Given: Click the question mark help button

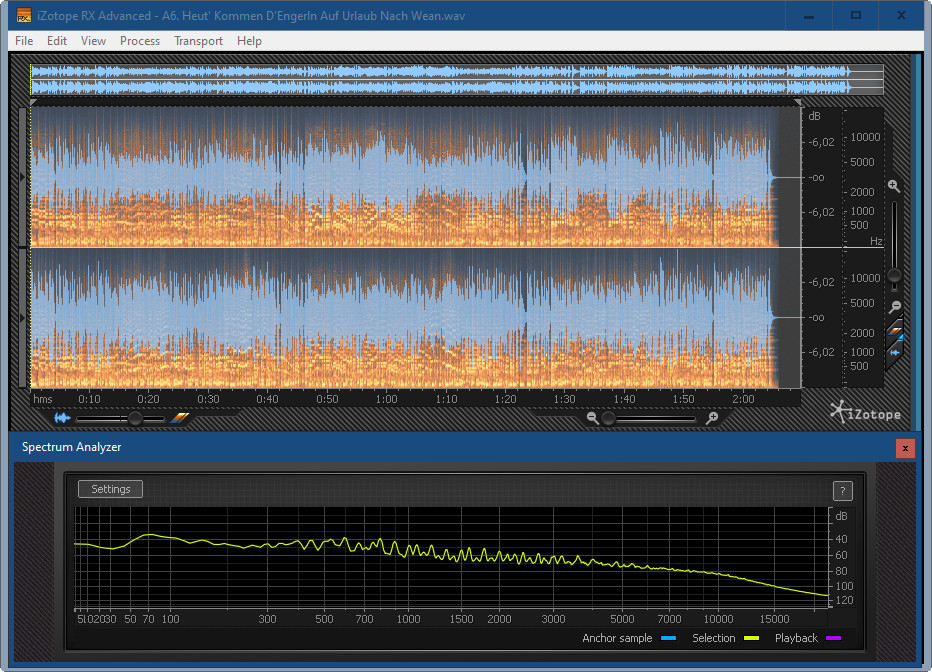Looking at the screenshot, I should pyautogui.click(x=842, y=491).
